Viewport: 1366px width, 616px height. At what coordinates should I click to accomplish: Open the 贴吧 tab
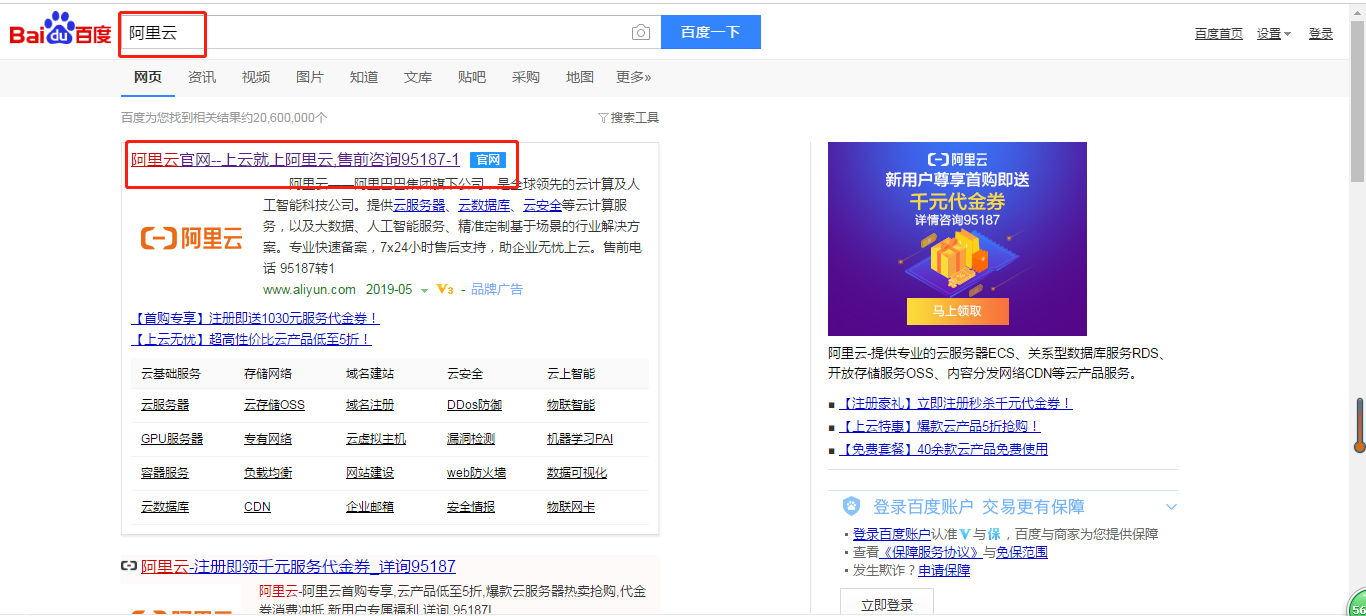(472, 77)
